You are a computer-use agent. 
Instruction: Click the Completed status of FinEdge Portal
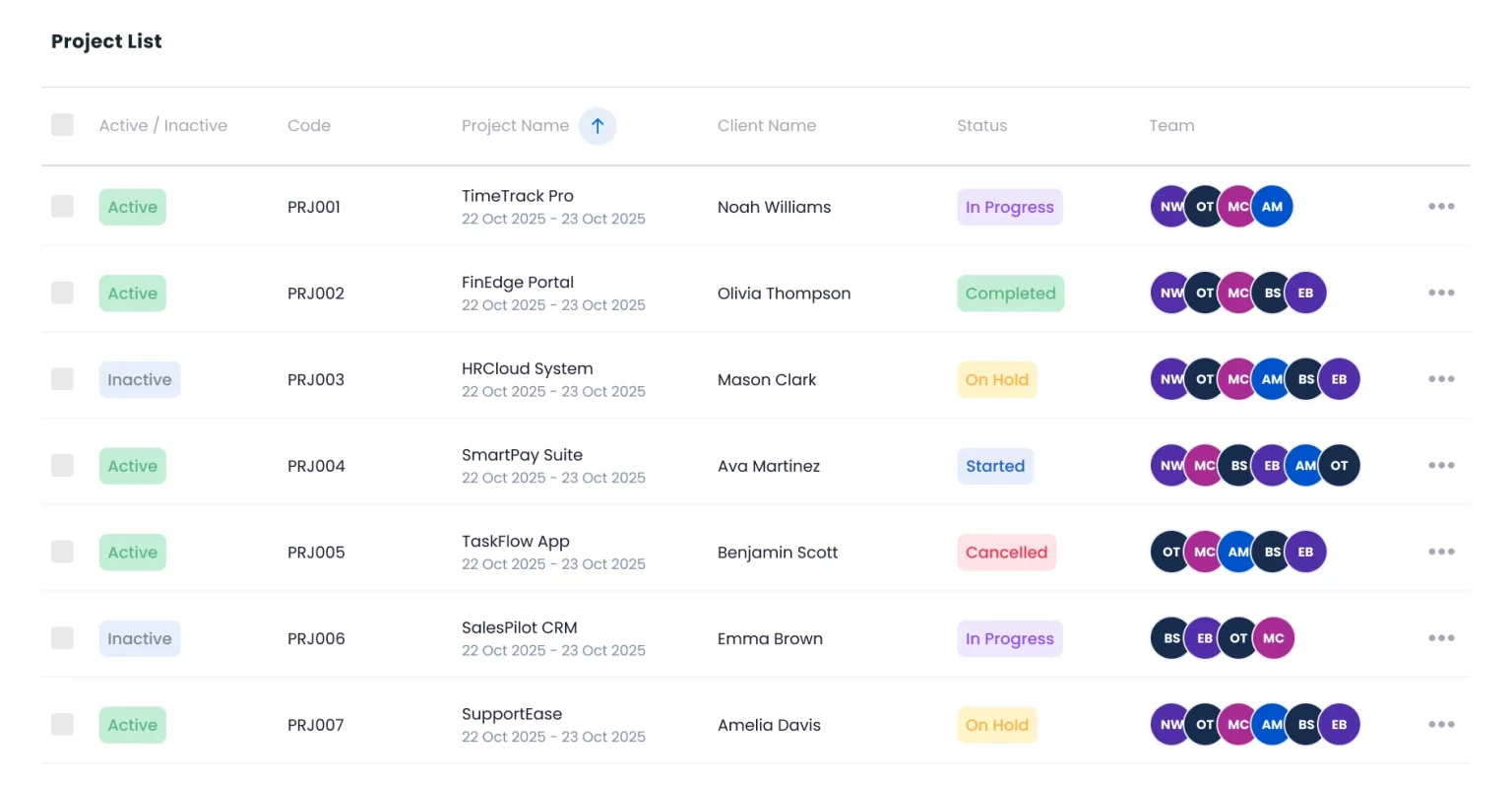pos(1011,293)
